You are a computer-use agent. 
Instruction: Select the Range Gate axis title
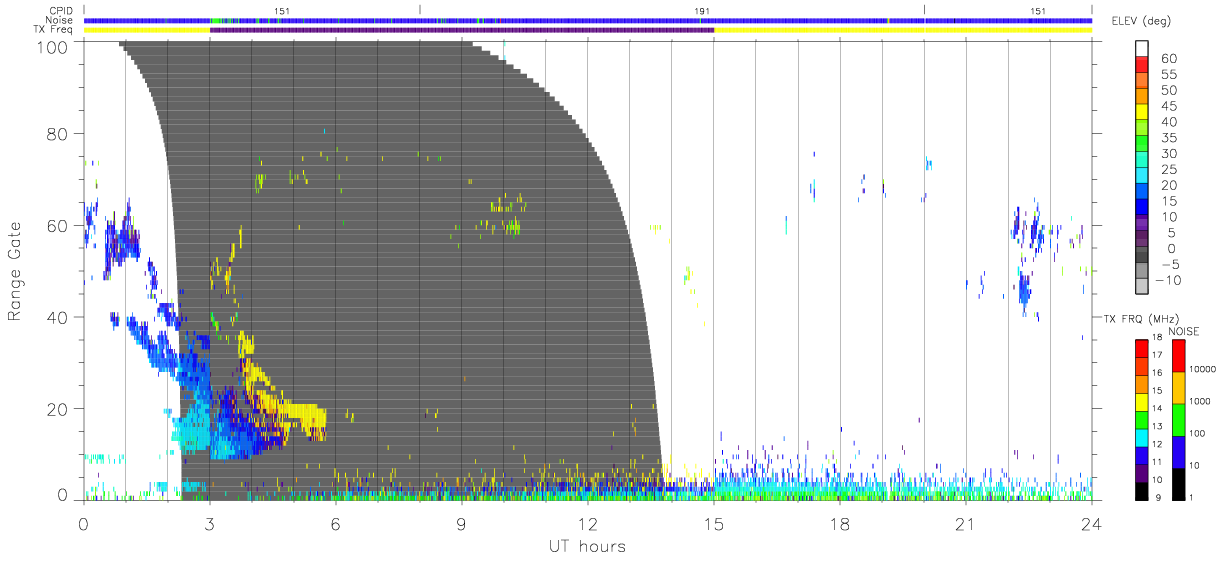pyautogui.click(x=15, y=270)
